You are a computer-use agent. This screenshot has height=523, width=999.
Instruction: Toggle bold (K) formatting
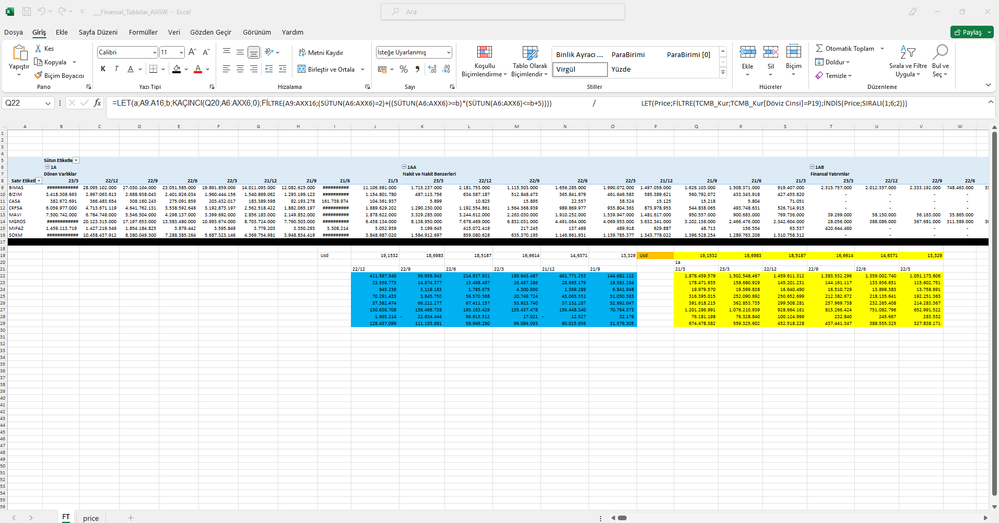click(x=103, y=69)
